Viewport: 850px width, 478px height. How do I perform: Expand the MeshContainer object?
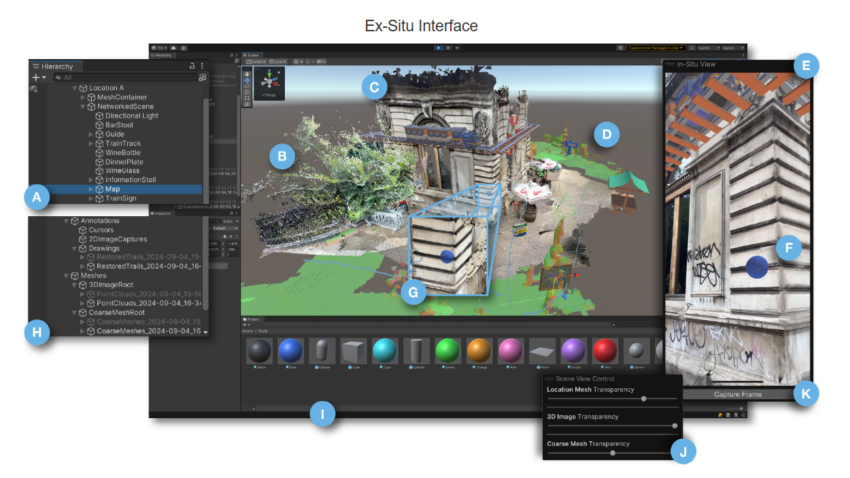pyautogui.click(x=82, y=98)
